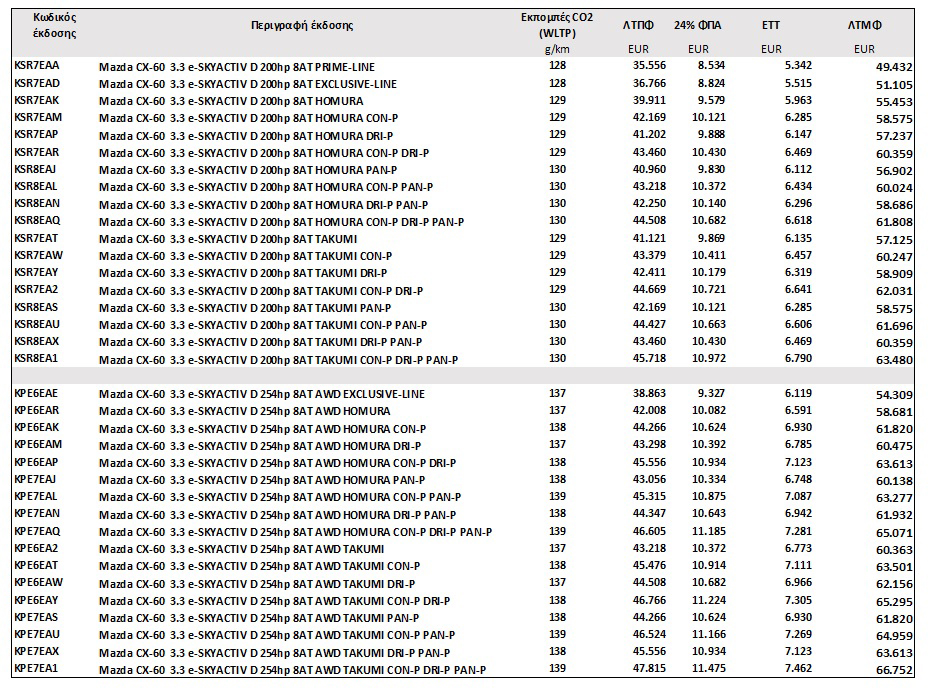The height and width of the screenshot is (694, 930).
Task: Select registration tax value 7.462
Action: coord(798,668)
